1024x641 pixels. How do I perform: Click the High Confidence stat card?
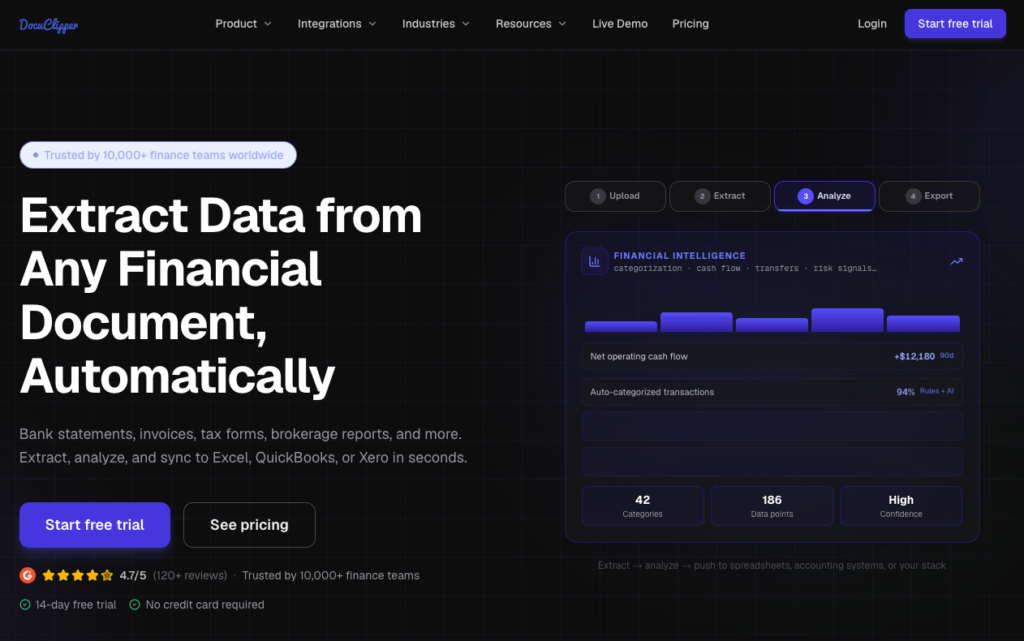[901, 506]
